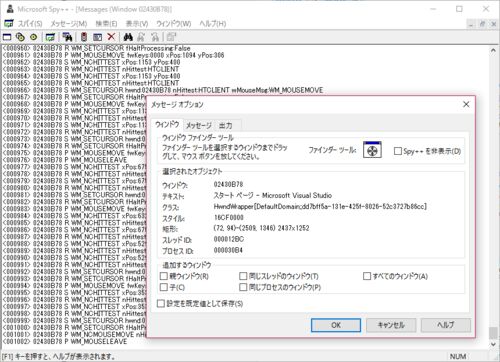Toggle message logging traffic-light icon
Image resolution: width=500 pixels, height=362 pixels.
(84, 37)
